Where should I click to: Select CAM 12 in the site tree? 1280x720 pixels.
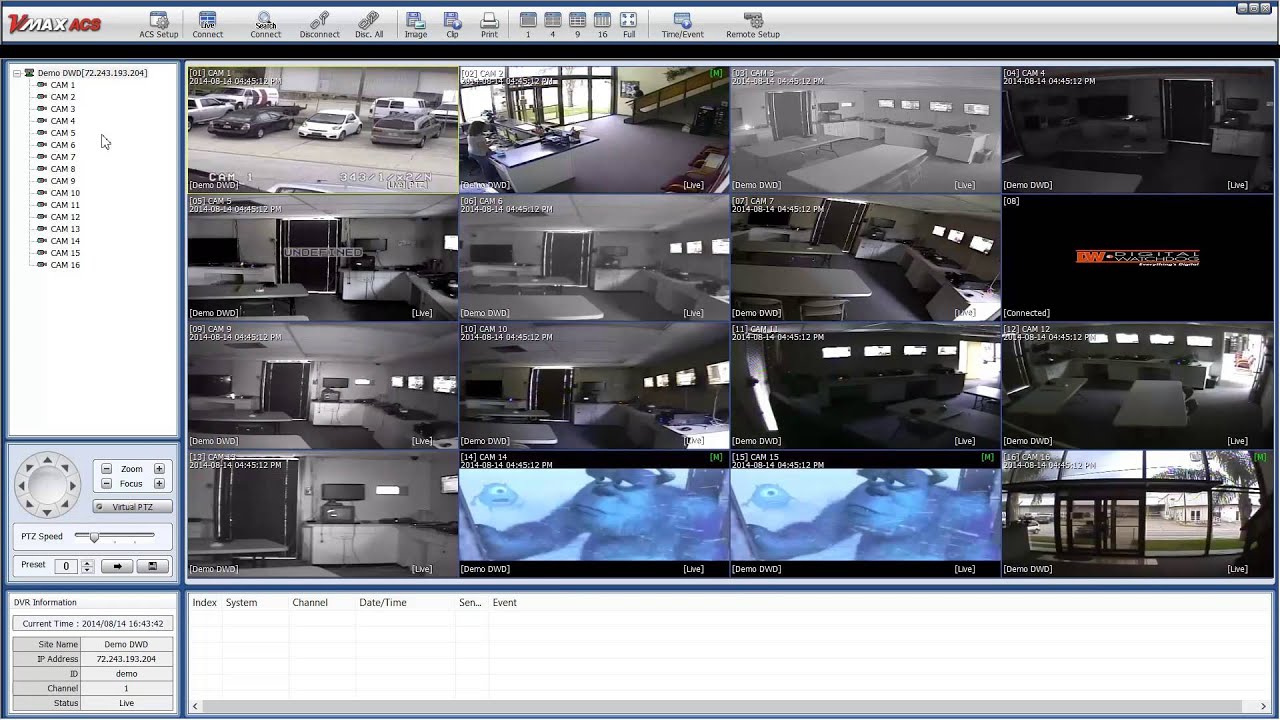coord(65,217)
